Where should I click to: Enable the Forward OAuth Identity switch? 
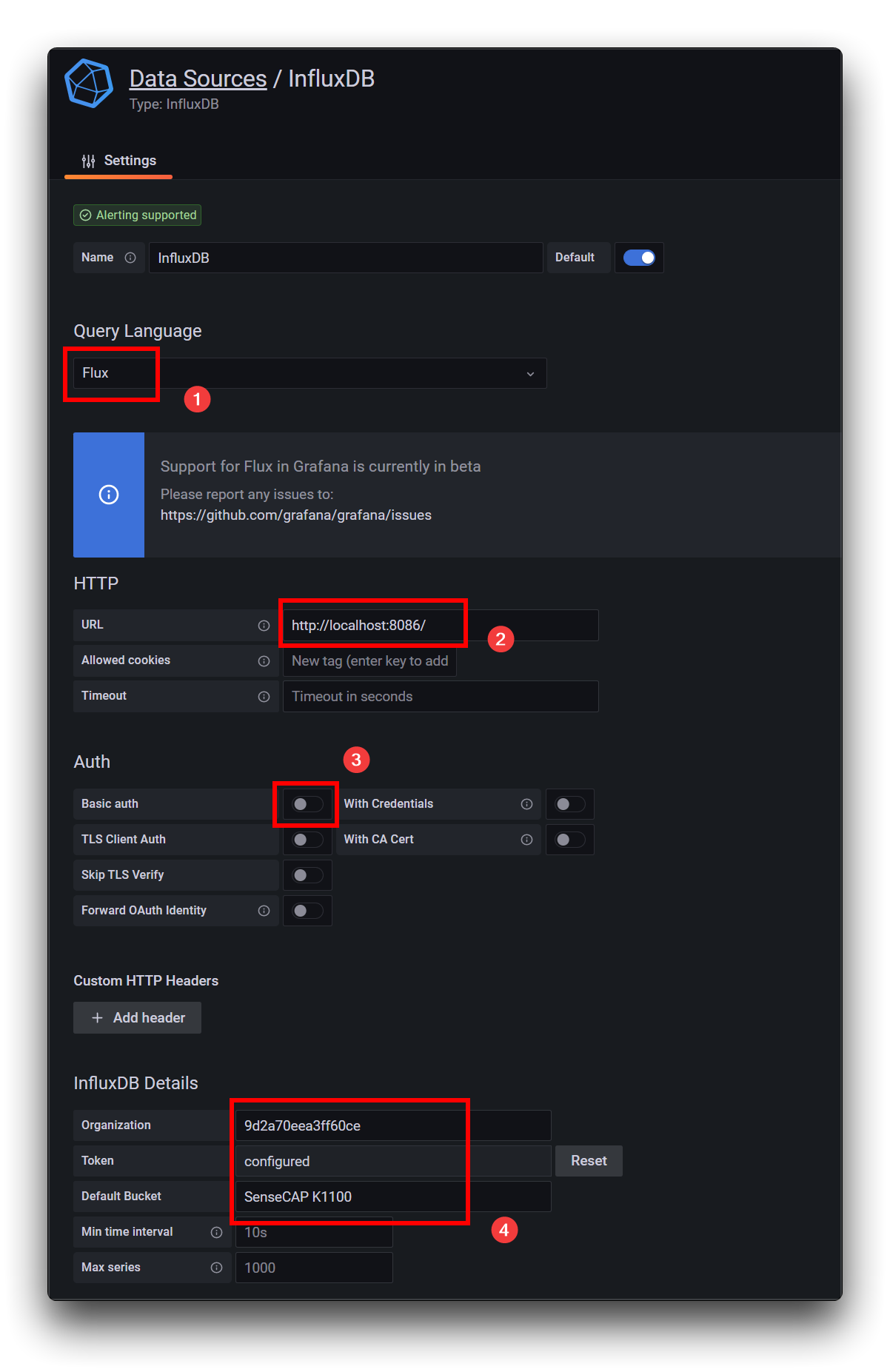click(x=307, y=911)
